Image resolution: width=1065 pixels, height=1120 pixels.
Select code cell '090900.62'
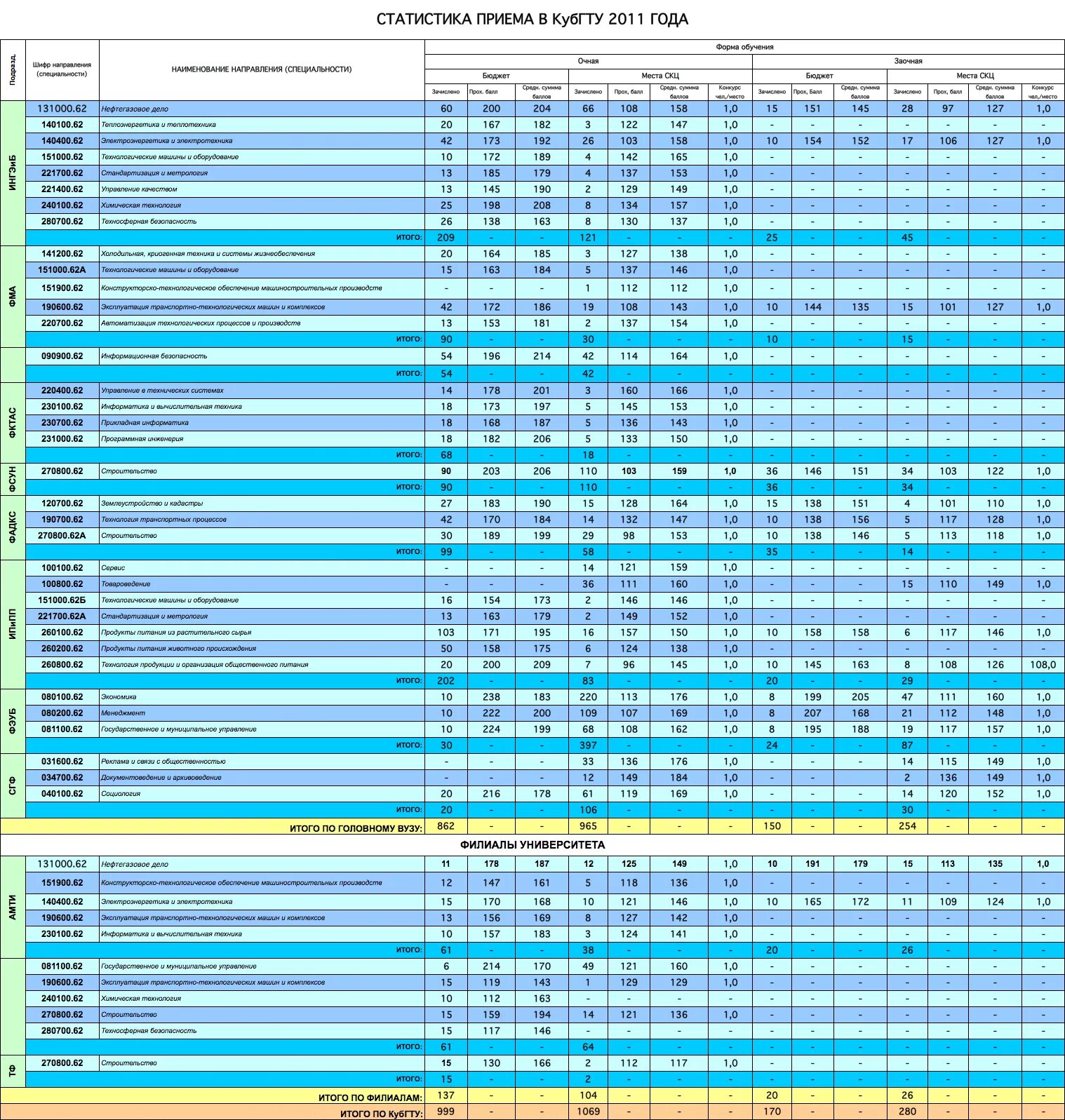point(62,356)
